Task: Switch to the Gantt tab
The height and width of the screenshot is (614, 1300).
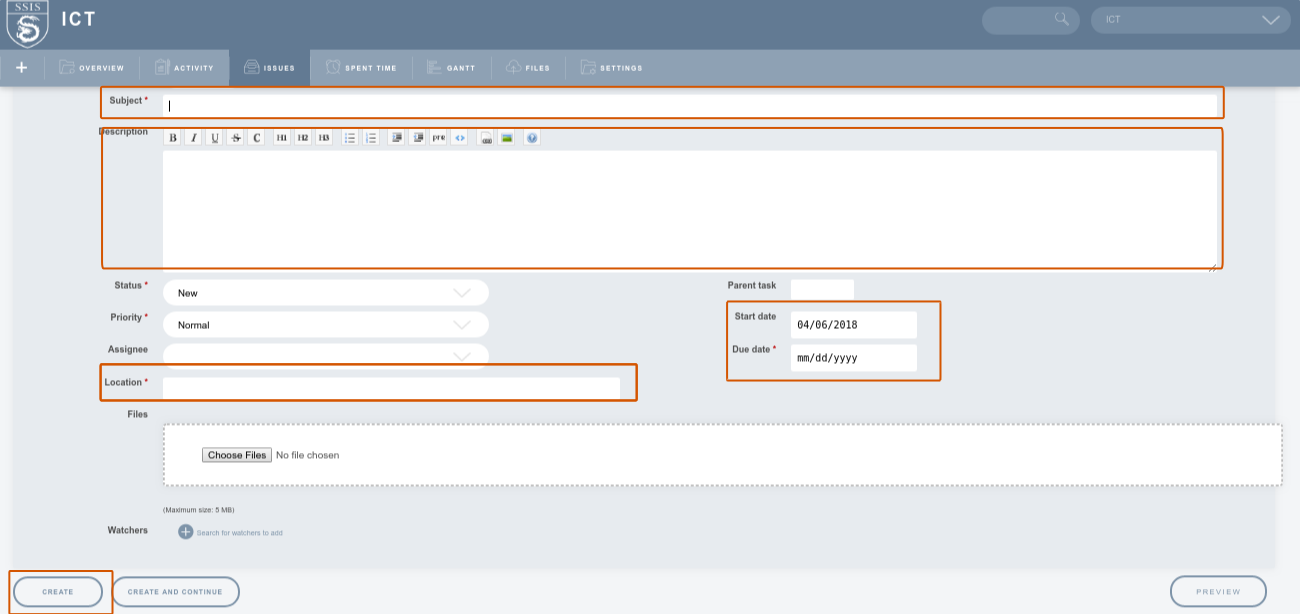Action: click(450, 68)
